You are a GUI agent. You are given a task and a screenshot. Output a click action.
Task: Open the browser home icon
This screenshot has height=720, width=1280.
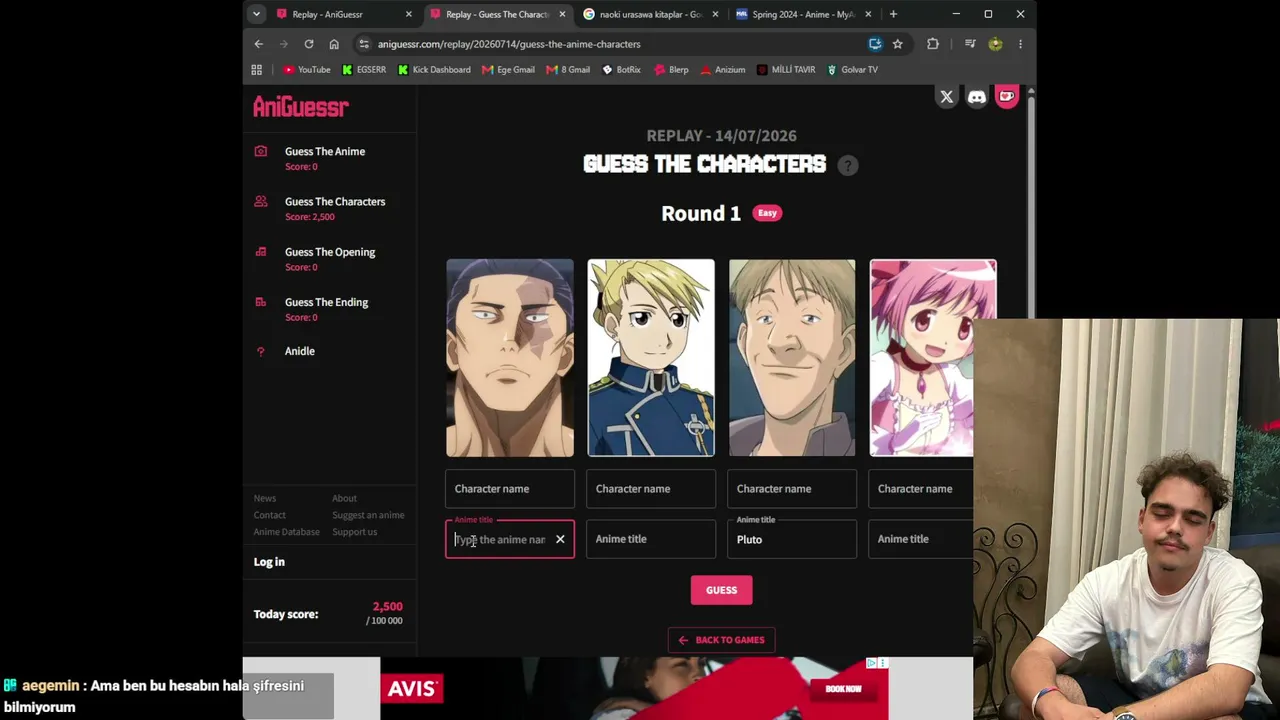[334, 44]
